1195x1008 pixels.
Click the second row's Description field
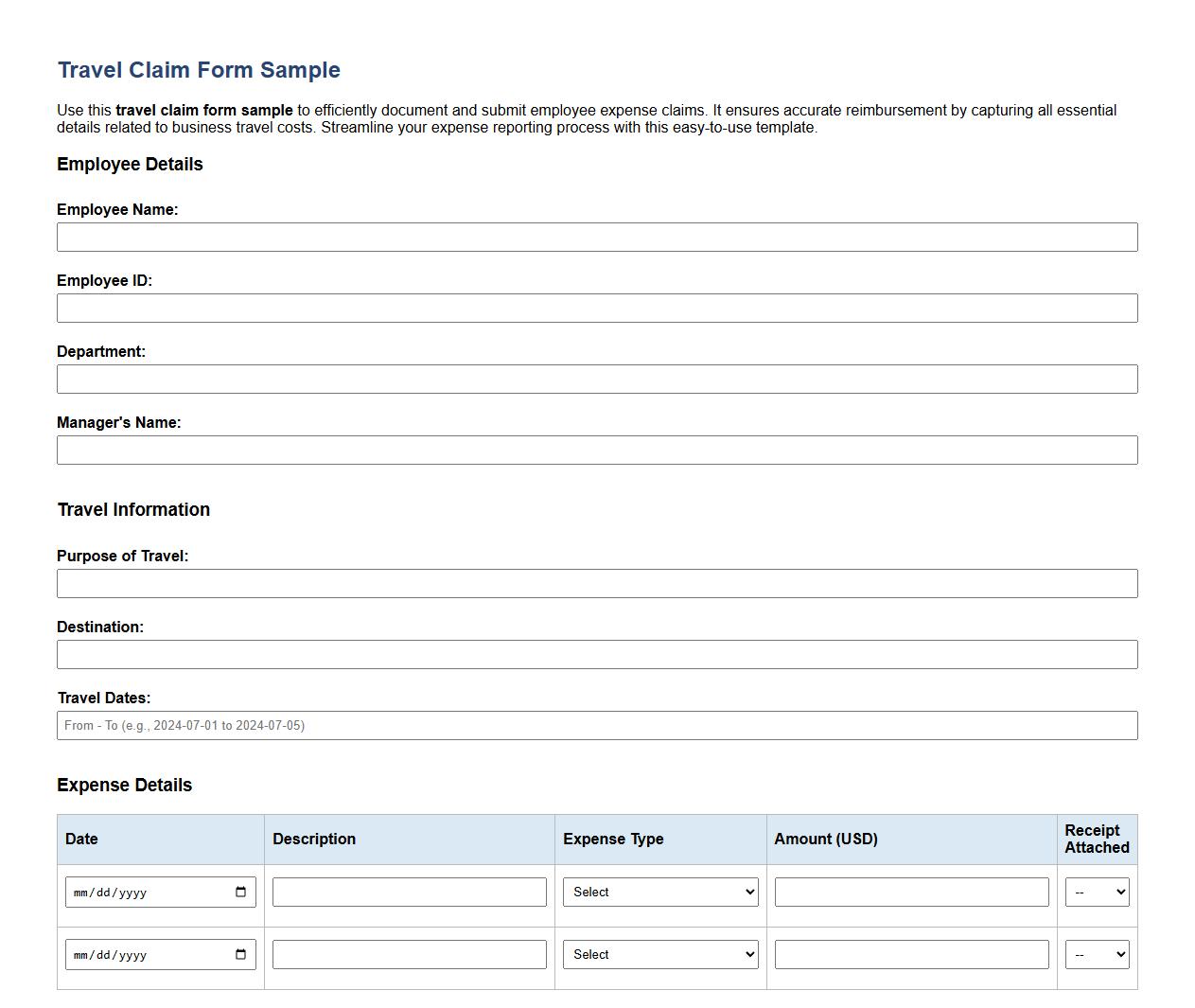point(409,954)
